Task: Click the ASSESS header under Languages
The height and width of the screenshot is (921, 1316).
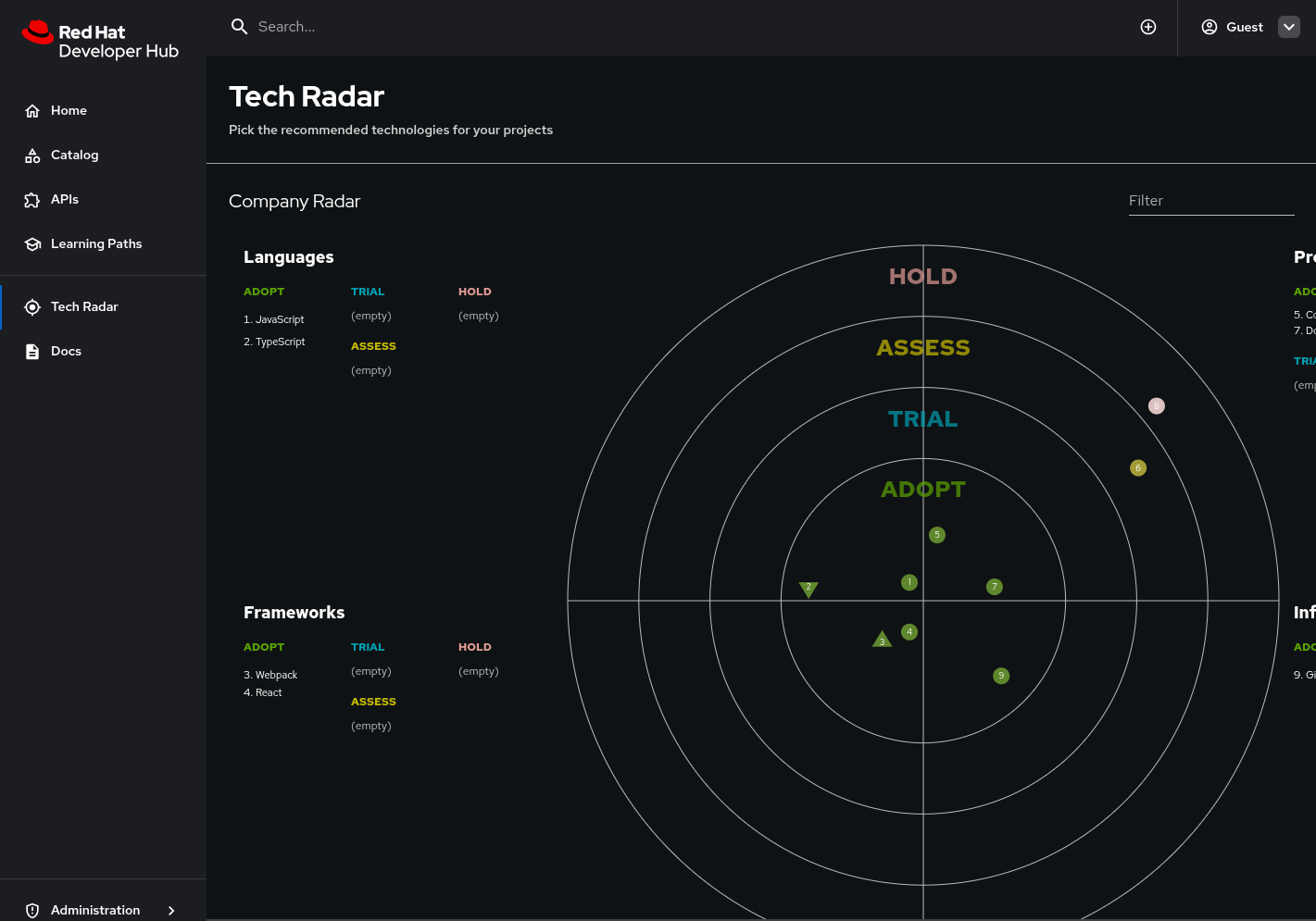Action: (373, 346)
